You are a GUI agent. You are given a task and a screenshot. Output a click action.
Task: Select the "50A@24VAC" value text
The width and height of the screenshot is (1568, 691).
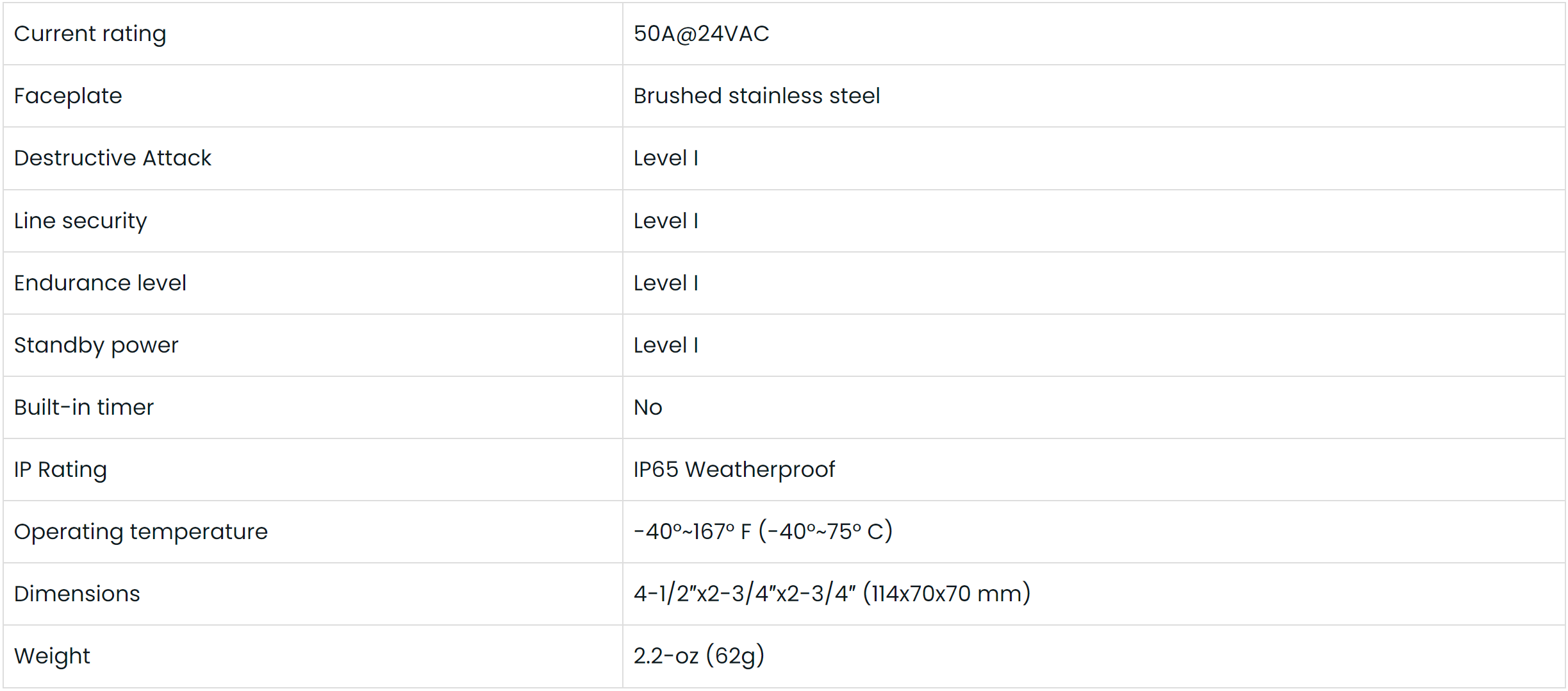[x=701, y=33]
